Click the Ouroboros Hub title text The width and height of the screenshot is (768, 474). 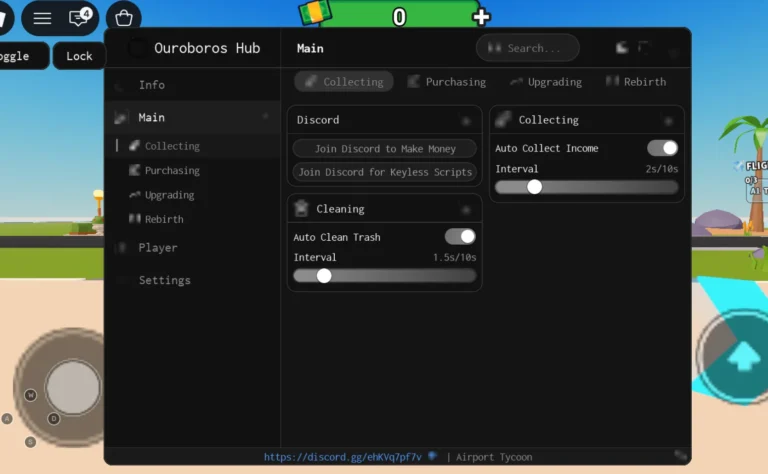pyautogui.click(x=207, y=48)
